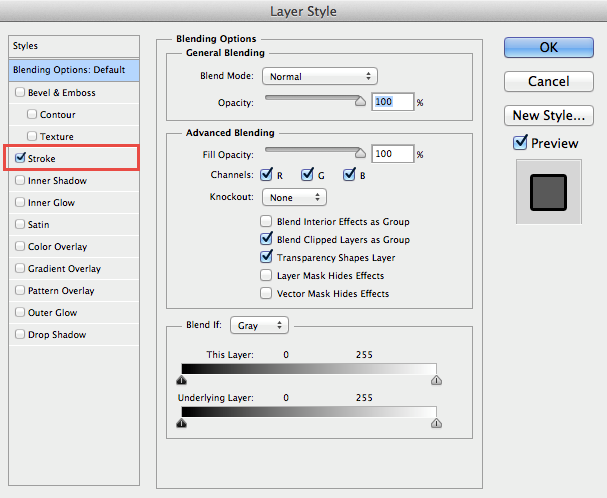Screen dimensions: 607x498
Task: Toggle the G channel checkbox
Action: point(307,175)
